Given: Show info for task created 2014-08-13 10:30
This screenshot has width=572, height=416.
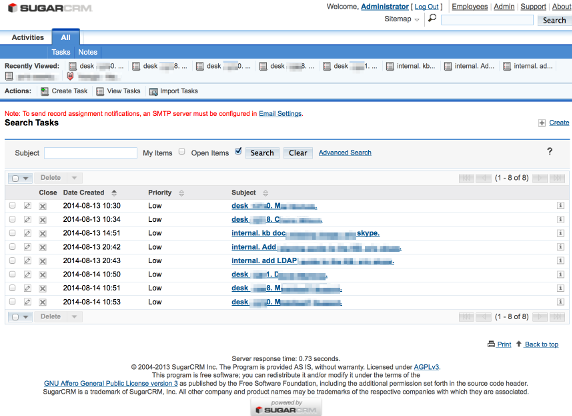Looking at the screenshot, I should coord(560,206).
